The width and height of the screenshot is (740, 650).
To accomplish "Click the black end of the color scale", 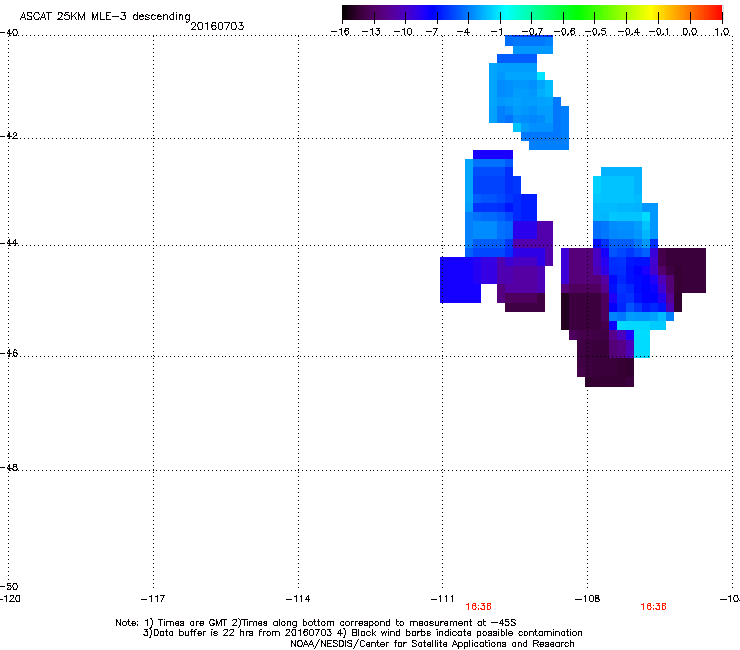I will click(x=349, y=13).
